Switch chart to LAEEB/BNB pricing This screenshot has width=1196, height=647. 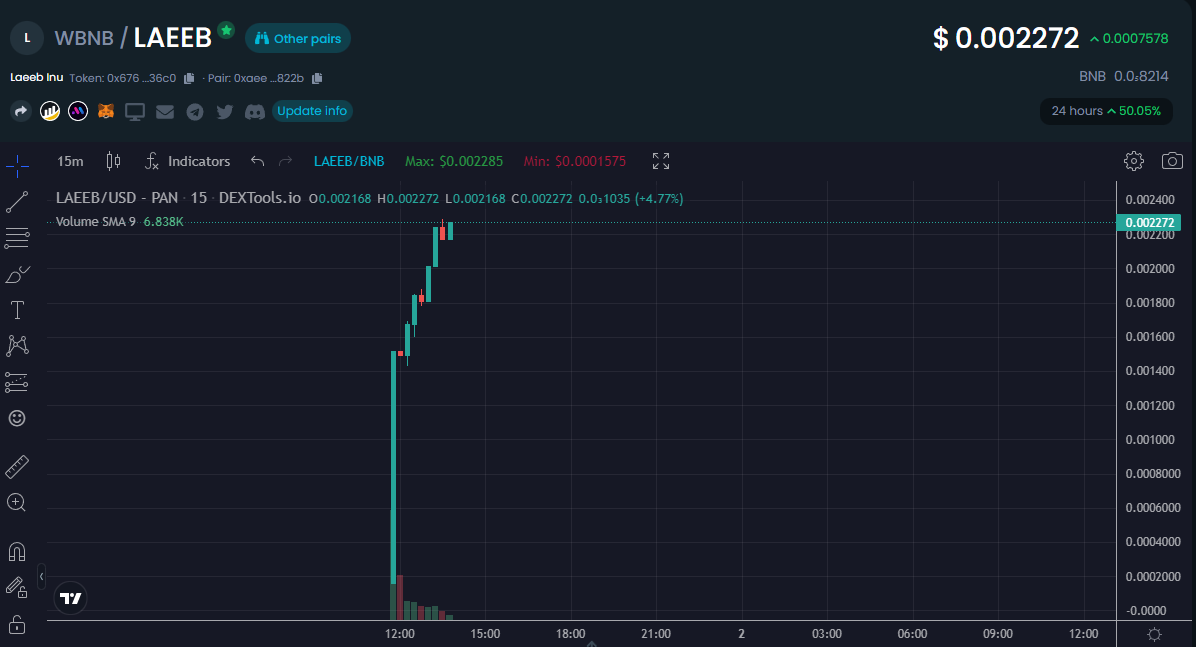349,161
